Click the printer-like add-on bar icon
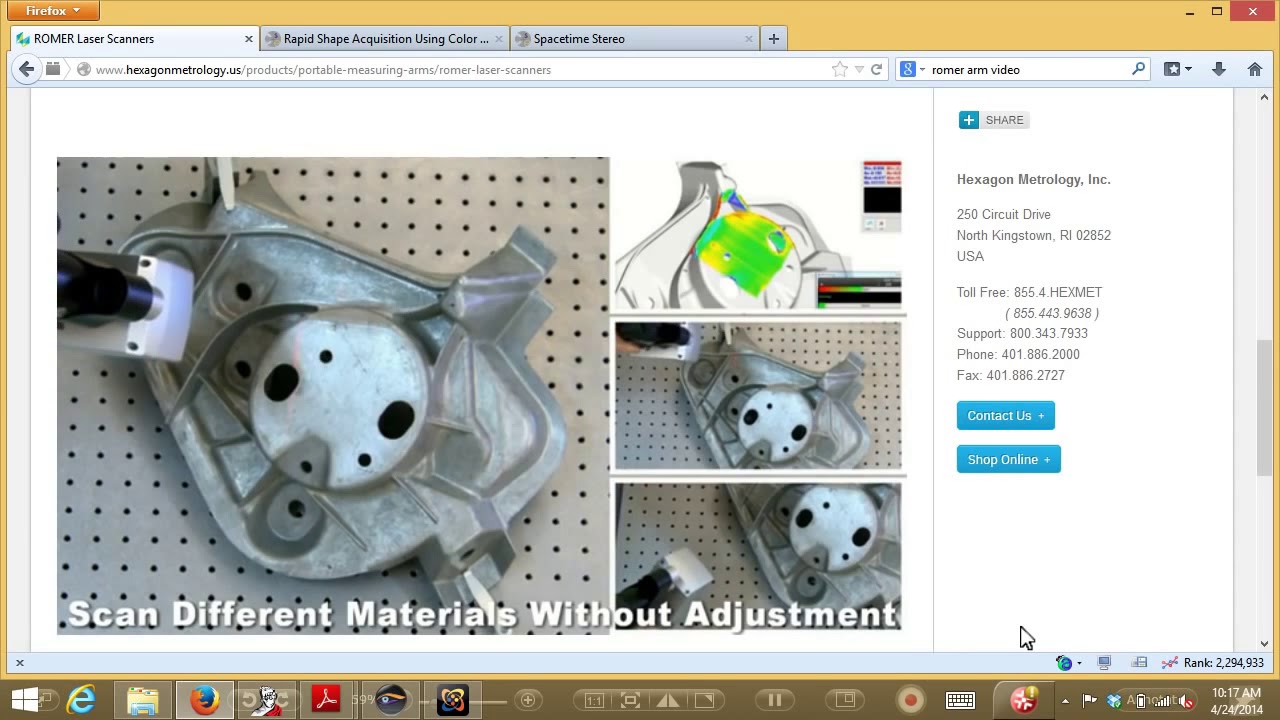This screenshot has height=720, width=1280. point(1139,663)
